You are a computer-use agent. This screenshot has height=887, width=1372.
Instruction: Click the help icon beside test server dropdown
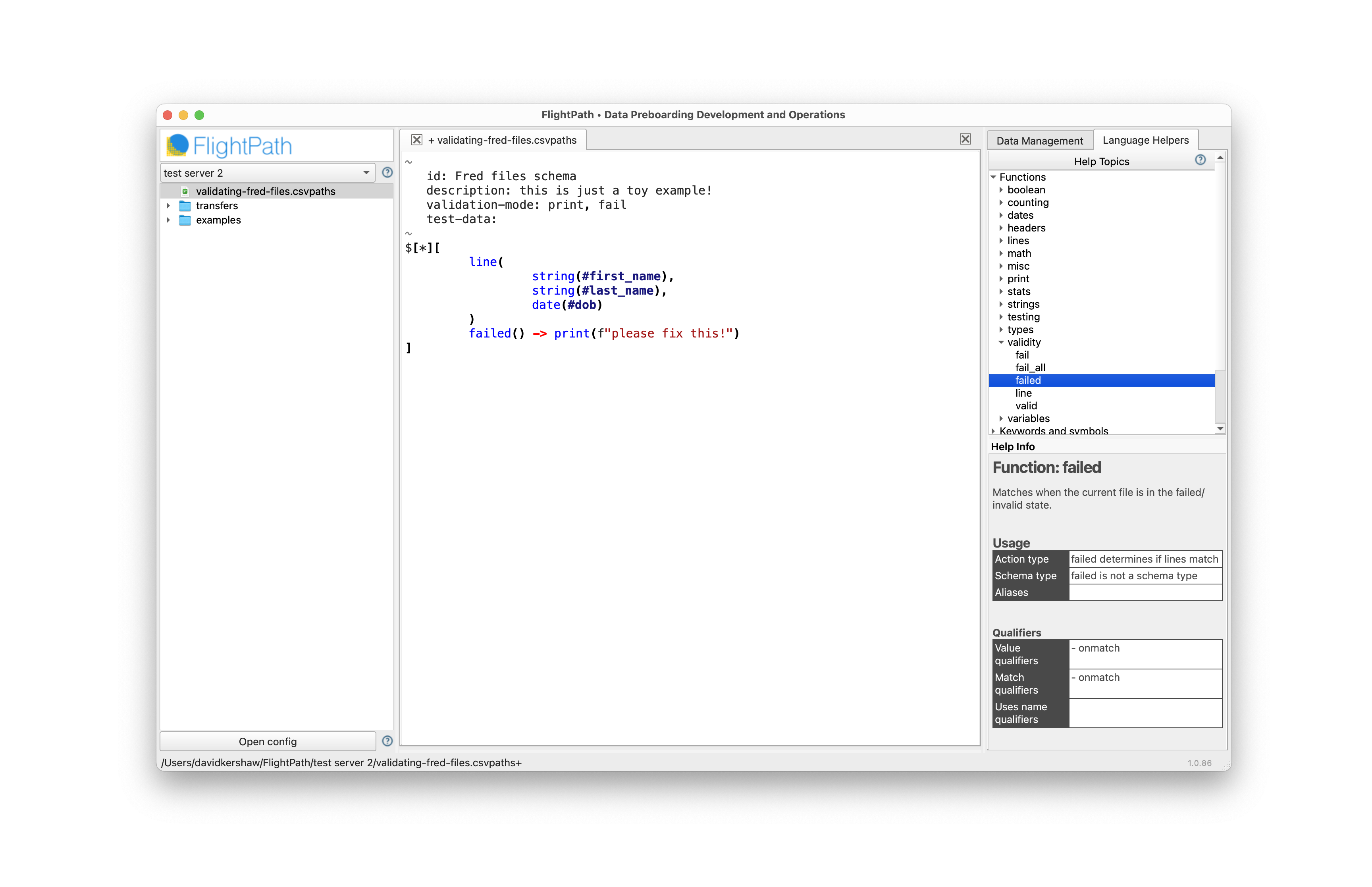387,172
